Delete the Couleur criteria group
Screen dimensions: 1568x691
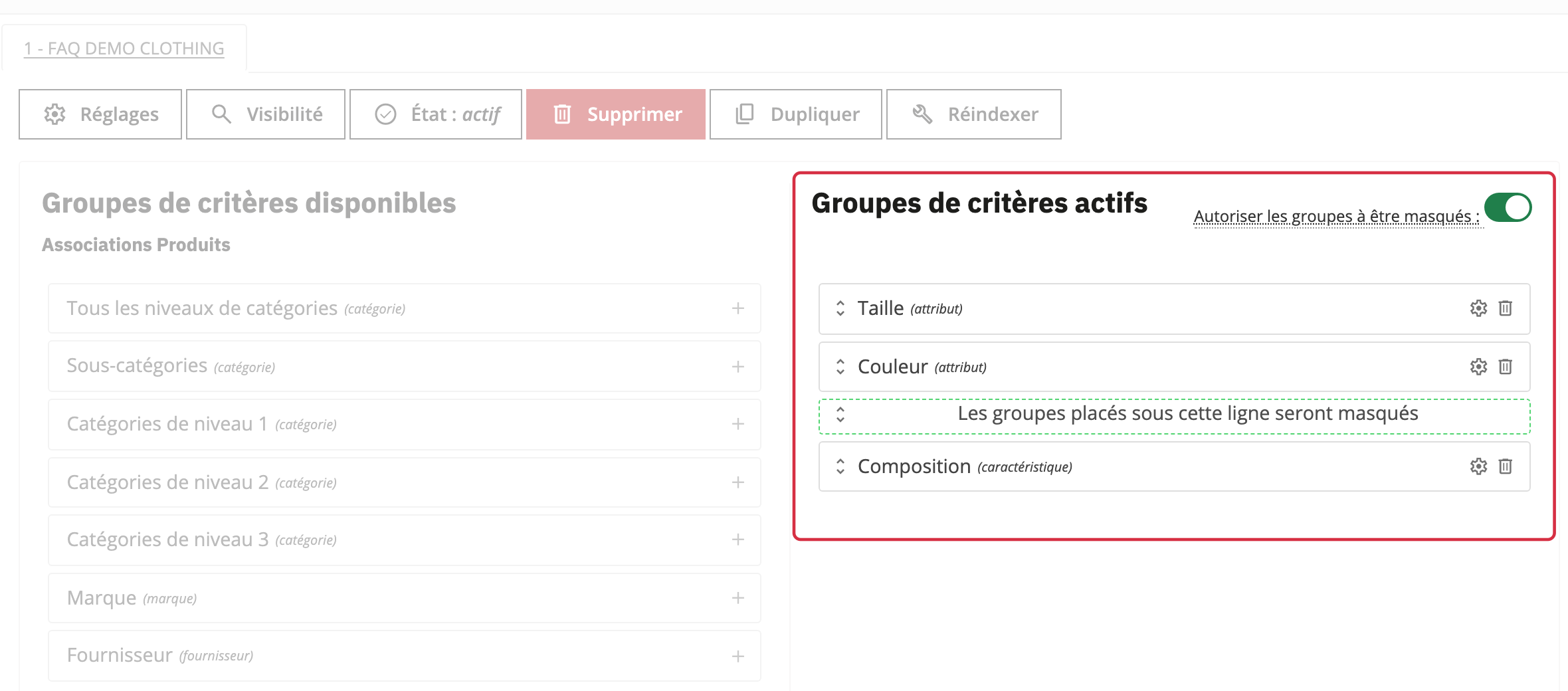point(1506,367)
